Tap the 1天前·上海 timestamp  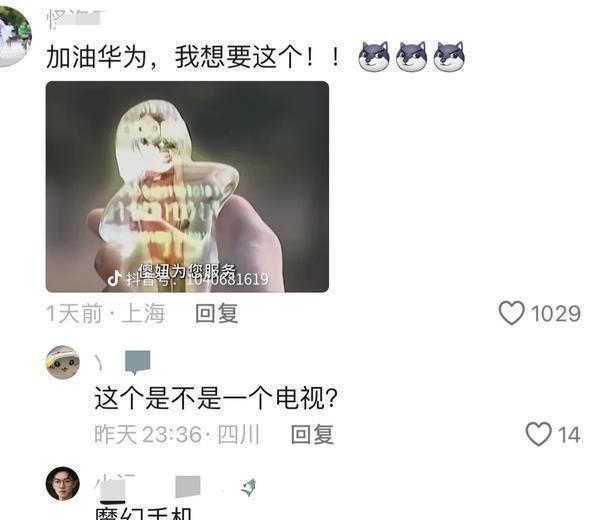click(x=106, y=313)
